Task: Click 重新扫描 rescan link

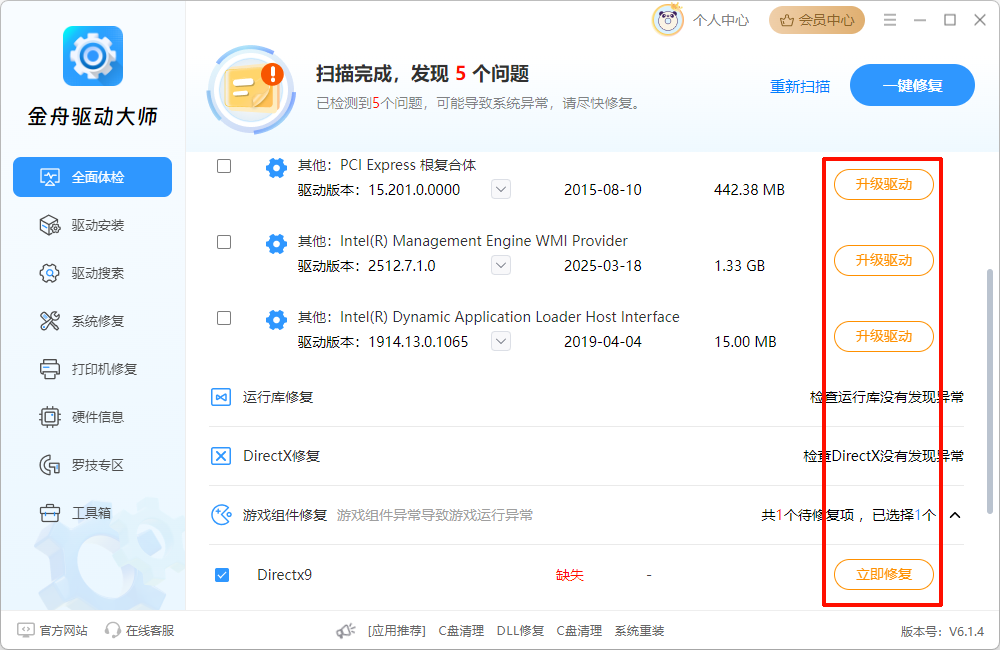Action: (800, 87)
